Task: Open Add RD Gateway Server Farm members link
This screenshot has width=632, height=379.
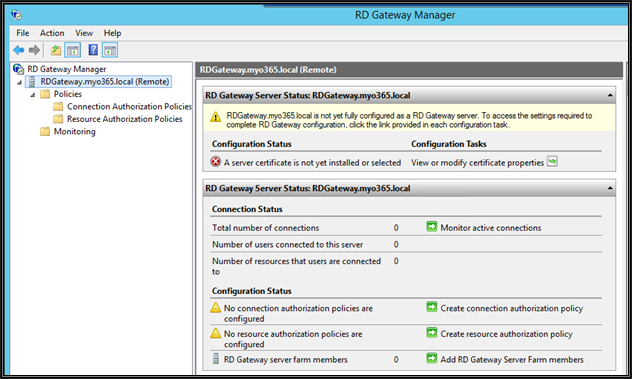Action: point(512,360)
